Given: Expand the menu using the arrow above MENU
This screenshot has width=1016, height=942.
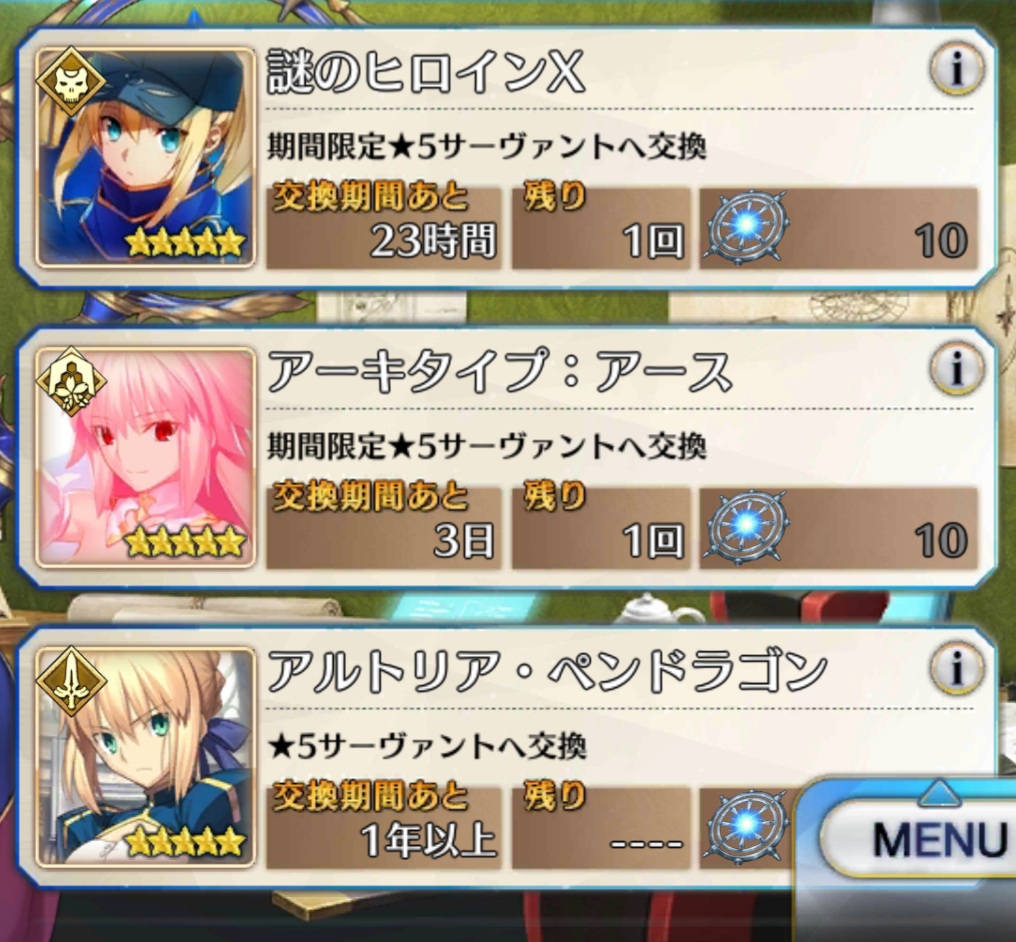Looking at the screenshot, I should click(x=938, y=793).
